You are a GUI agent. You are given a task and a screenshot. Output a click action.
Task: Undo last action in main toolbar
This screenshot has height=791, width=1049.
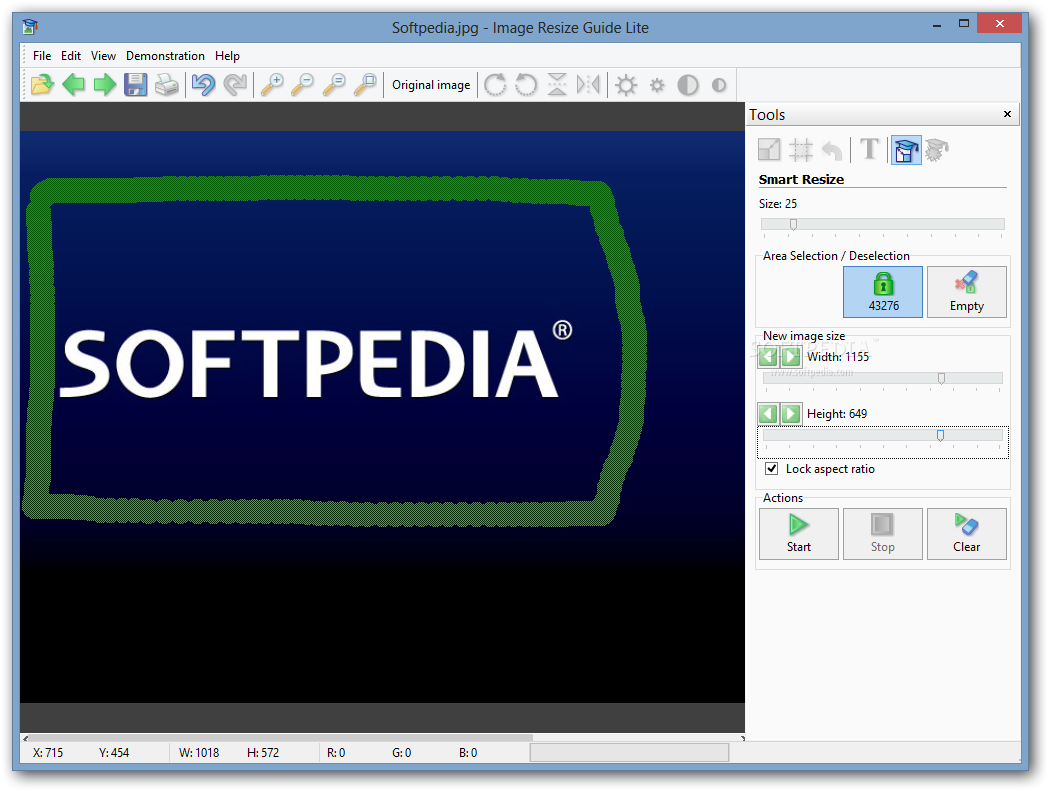pos(203,85)
